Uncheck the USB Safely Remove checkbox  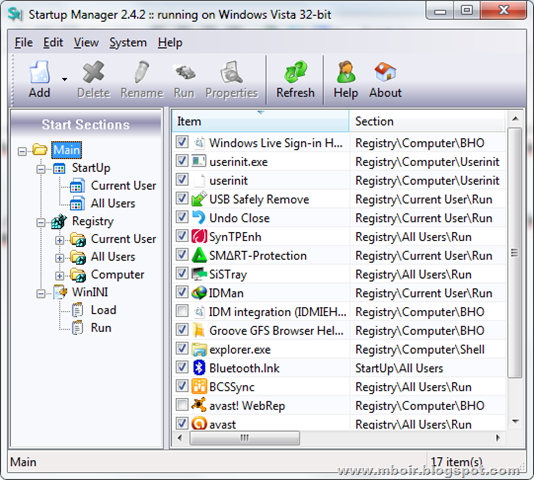(182, 198)
